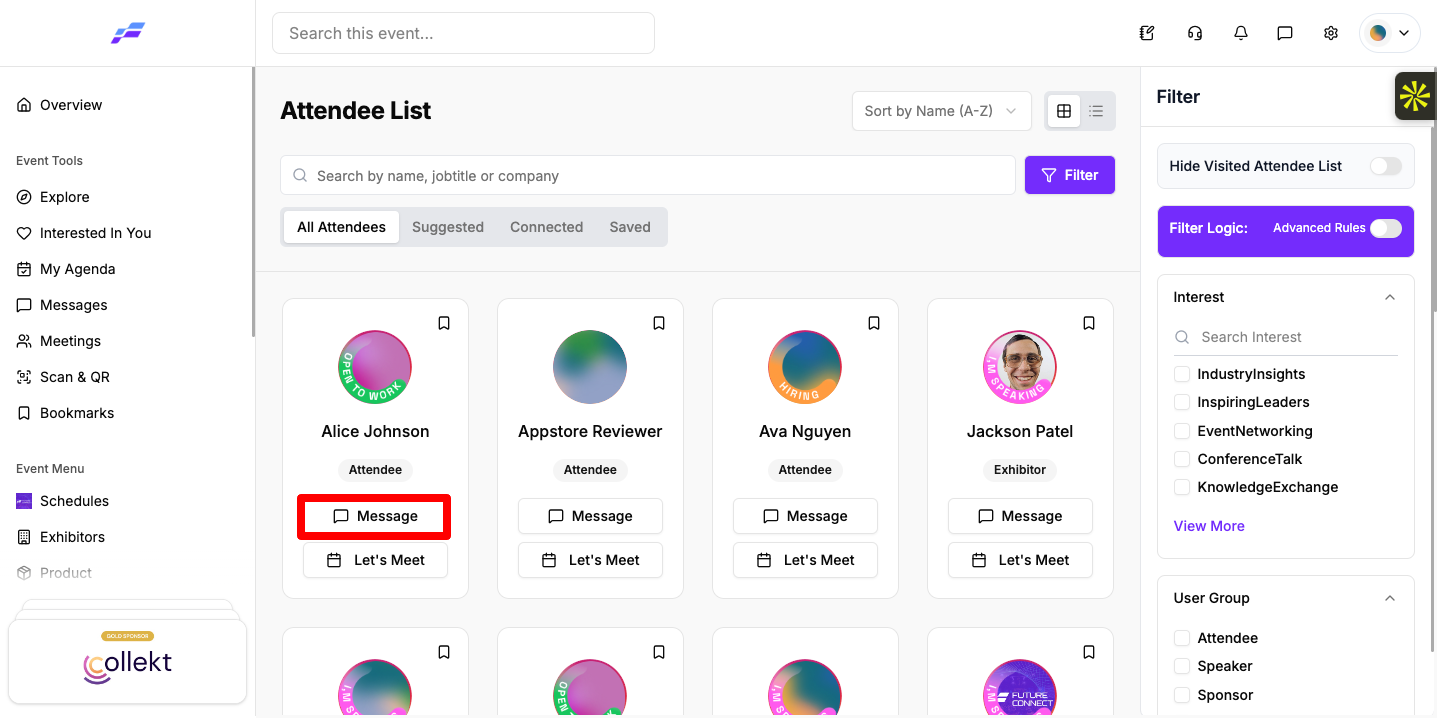Click the purple Filter button
The height and width of the screenshot is (718, 1437).
pyautogui.click(x=1070, y=175)
